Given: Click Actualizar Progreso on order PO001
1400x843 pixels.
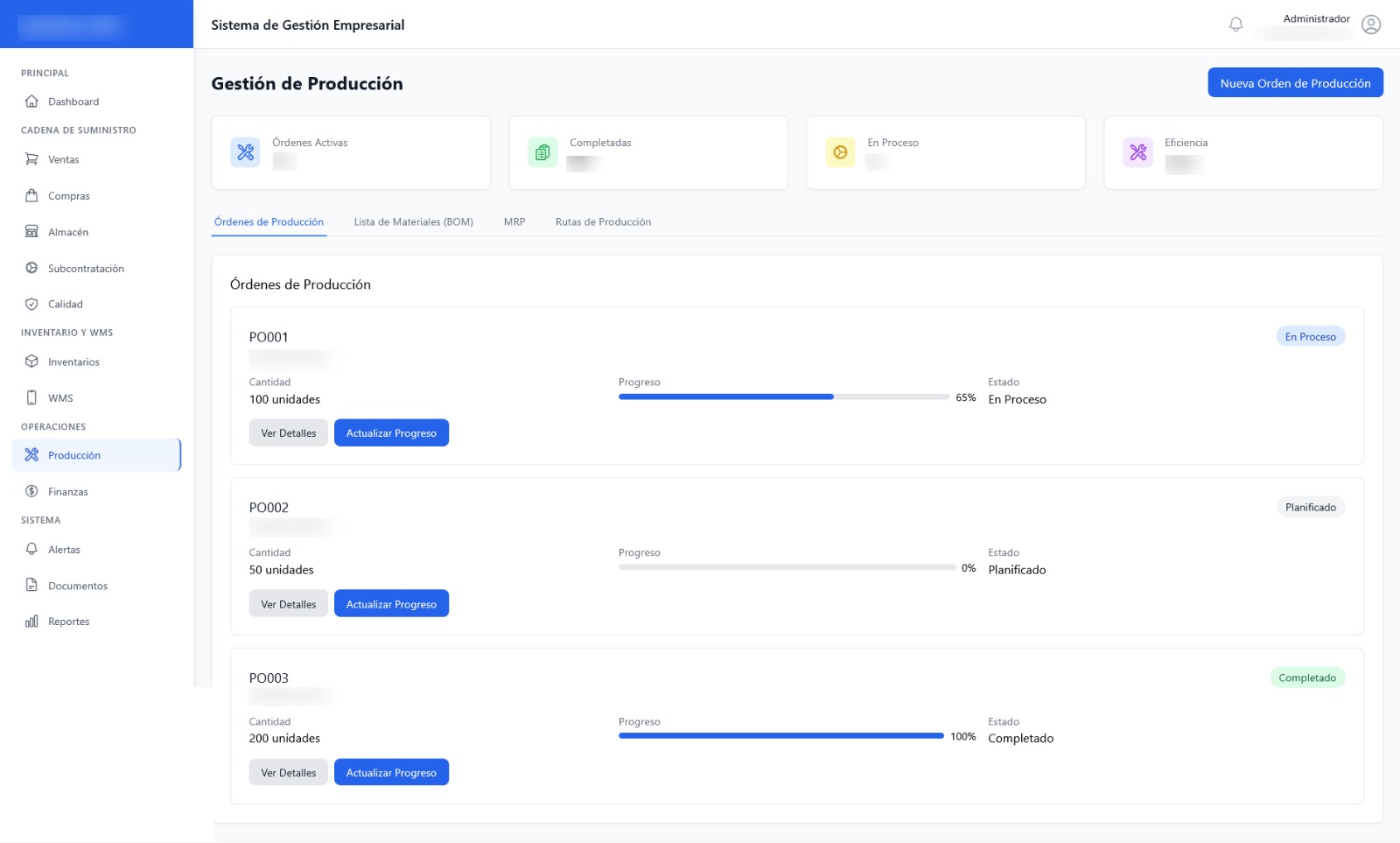Looking at the screenshot, I should pos(391,432).
